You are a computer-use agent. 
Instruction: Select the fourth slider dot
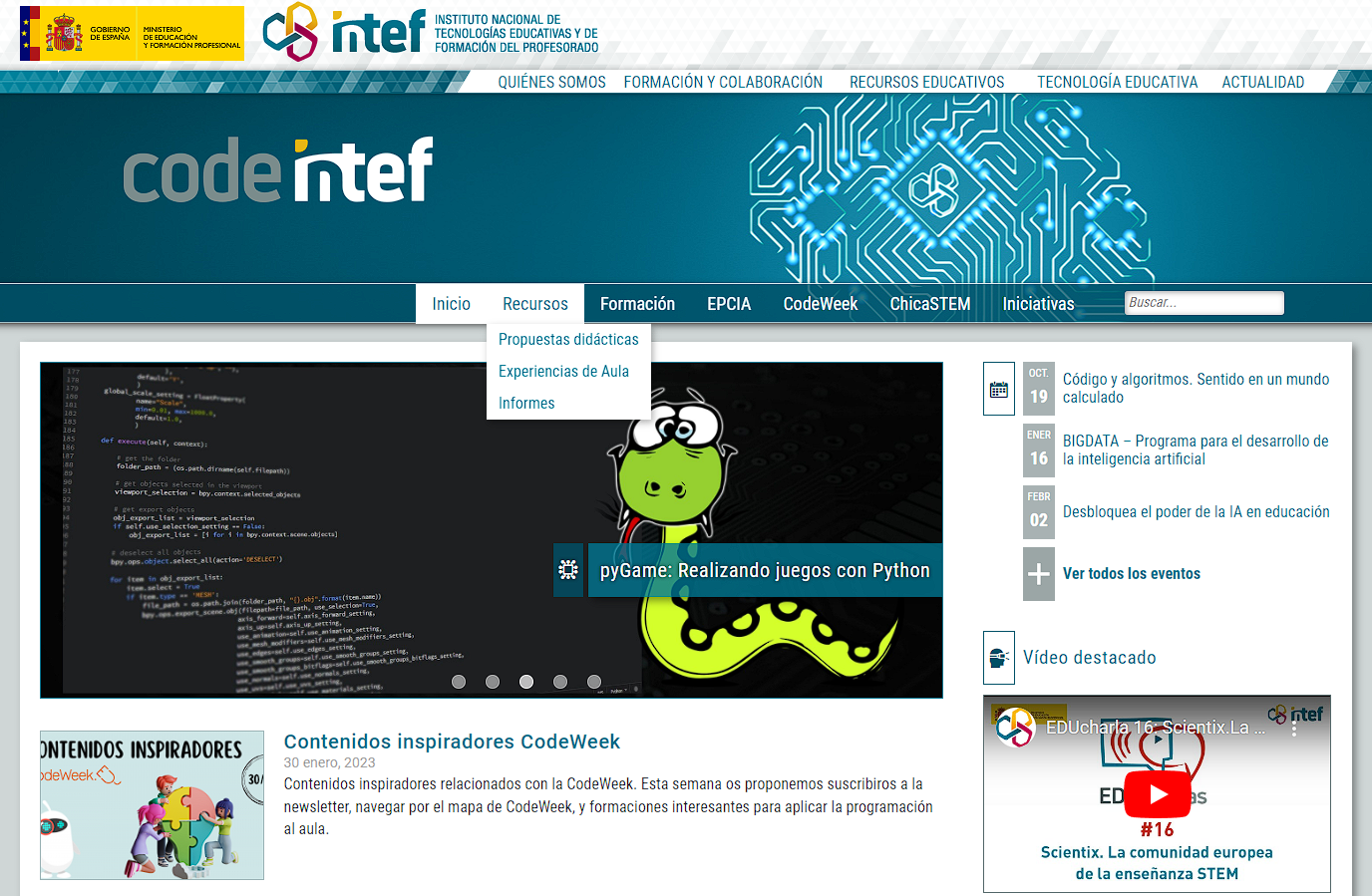pyautogui.click(x=560, y=682)
